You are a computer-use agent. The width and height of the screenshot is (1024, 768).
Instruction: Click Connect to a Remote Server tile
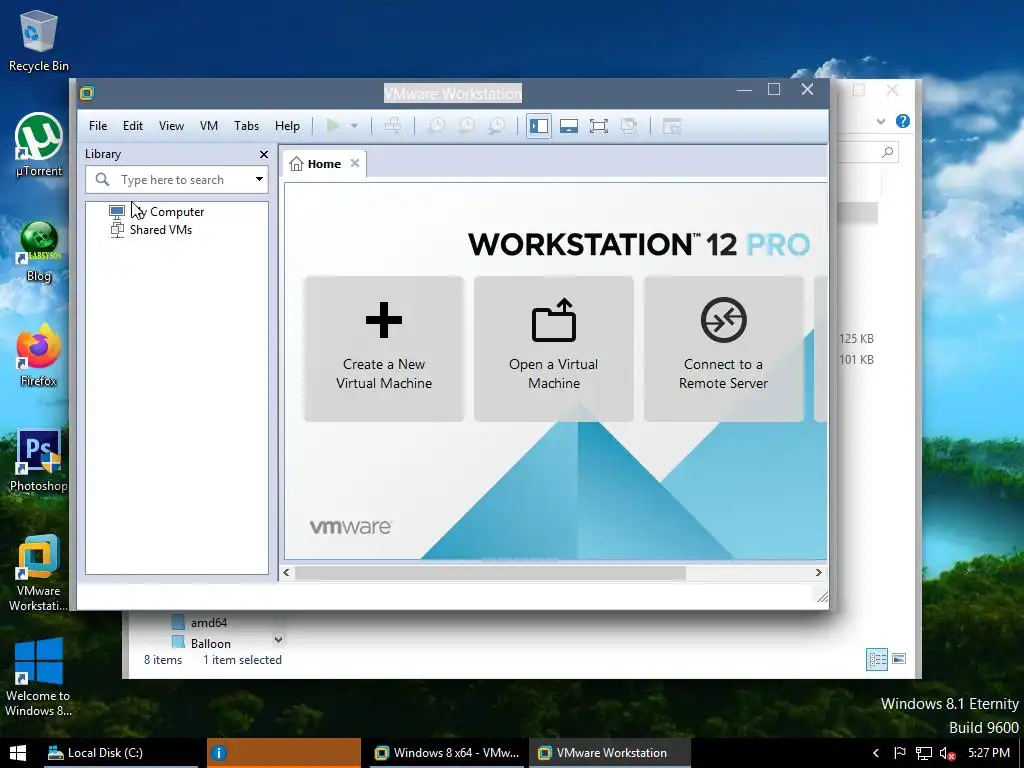(x=724, y=349)
